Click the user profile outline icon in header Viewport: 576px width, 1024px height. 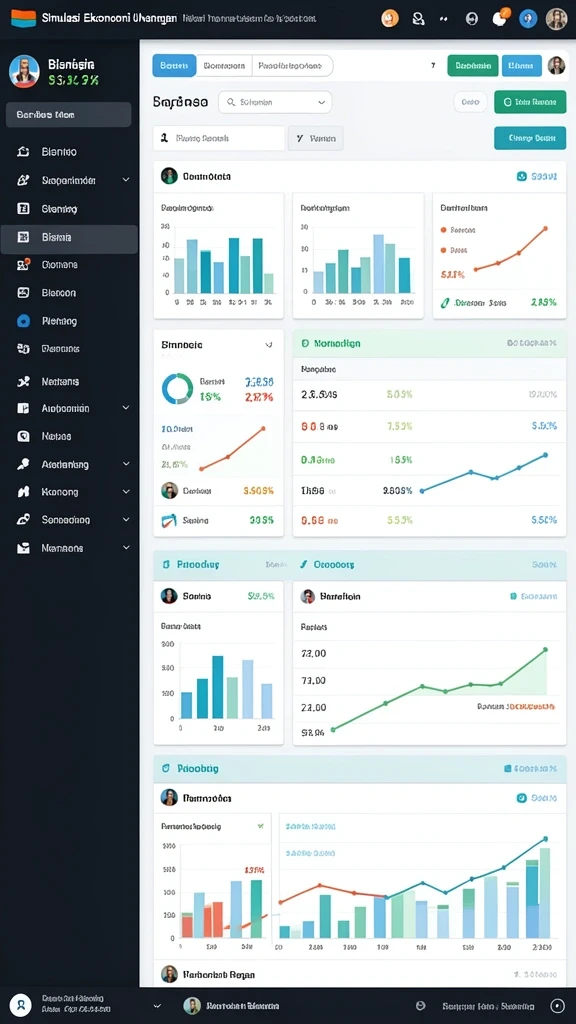coord(418,18)
